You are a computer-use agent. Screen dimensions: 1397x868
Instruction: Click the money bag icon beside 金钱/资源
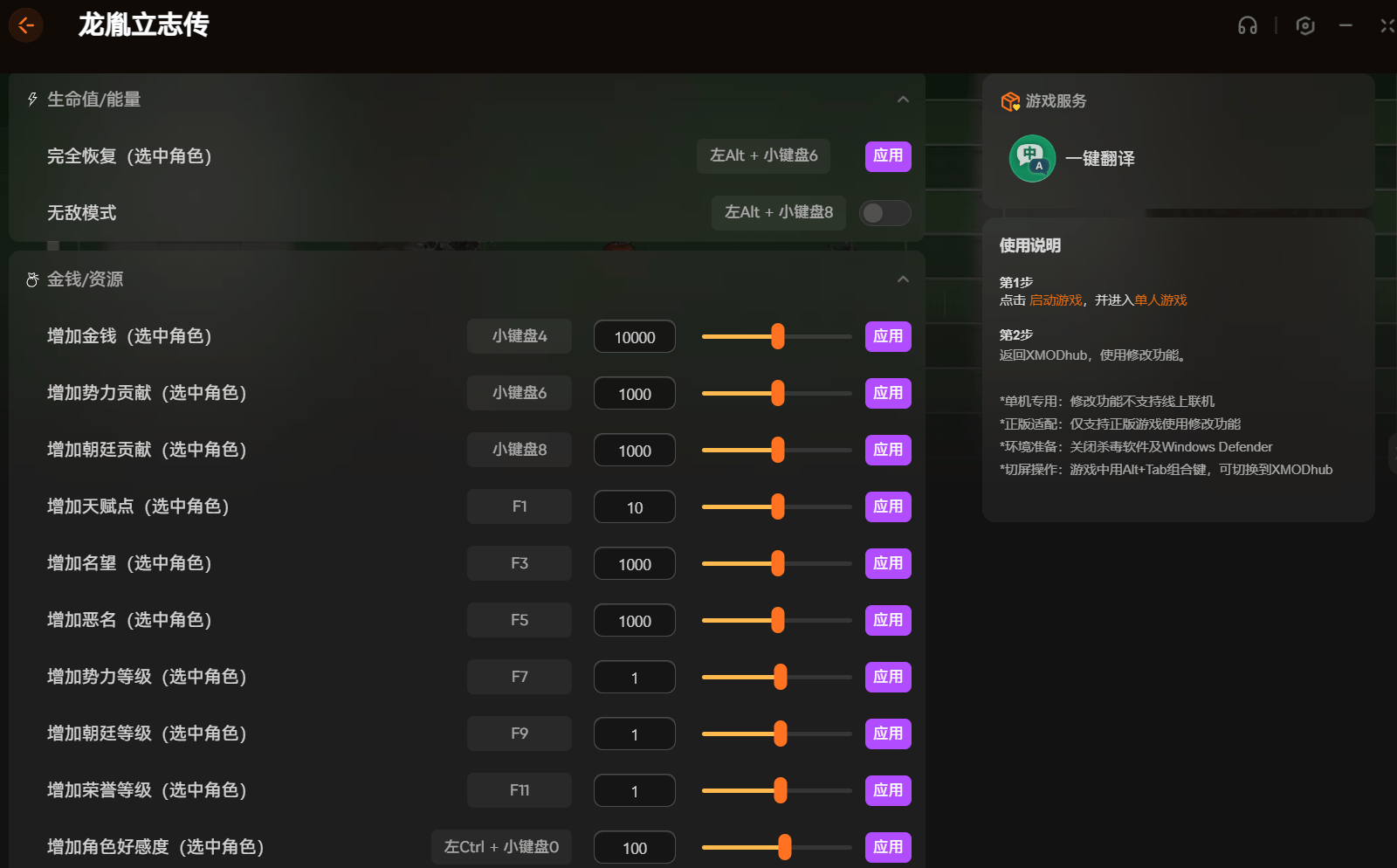coord(32,279)
